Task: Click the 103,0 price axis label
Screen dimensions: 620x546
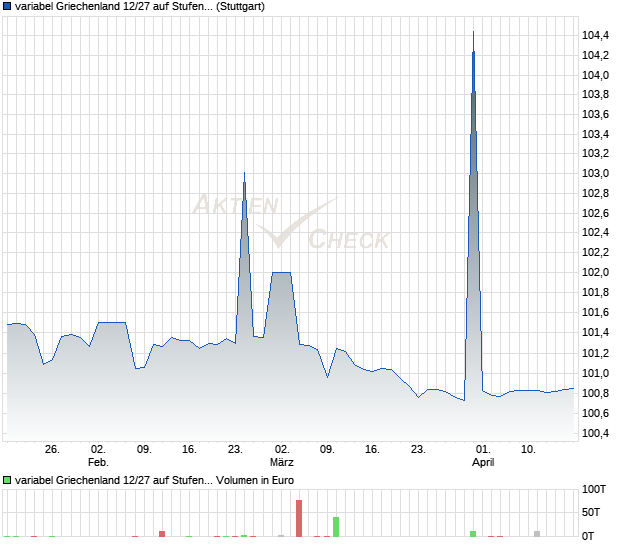Action: point(595,173)
